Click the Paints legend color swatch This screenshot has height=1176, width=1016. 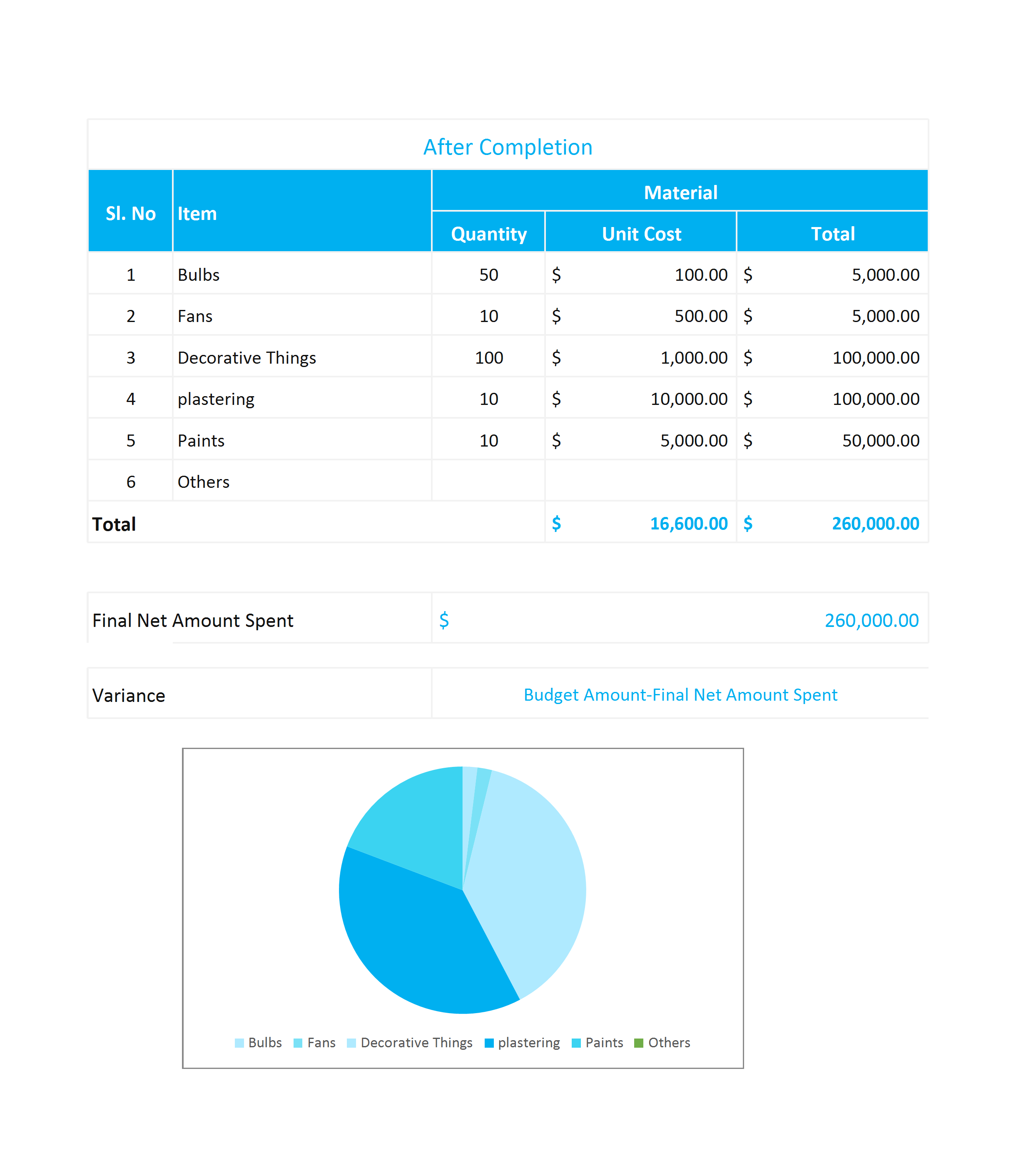[x=576, y=1043]
